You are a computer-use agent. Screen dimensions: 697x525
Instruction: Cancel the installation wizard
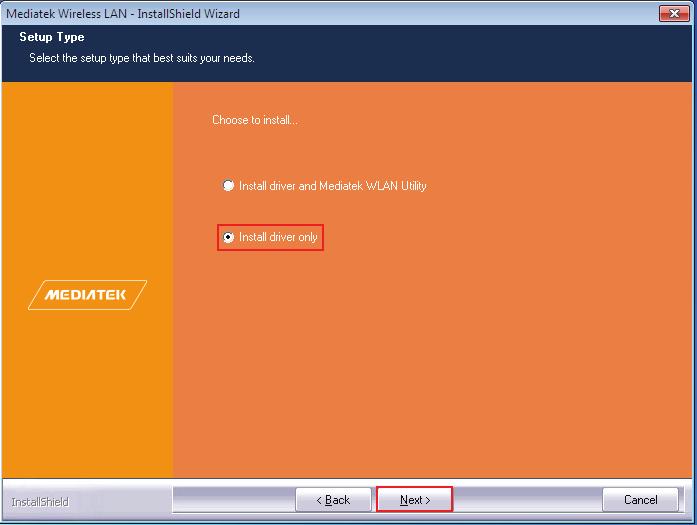pyautogui.click(x=641, y=500)
